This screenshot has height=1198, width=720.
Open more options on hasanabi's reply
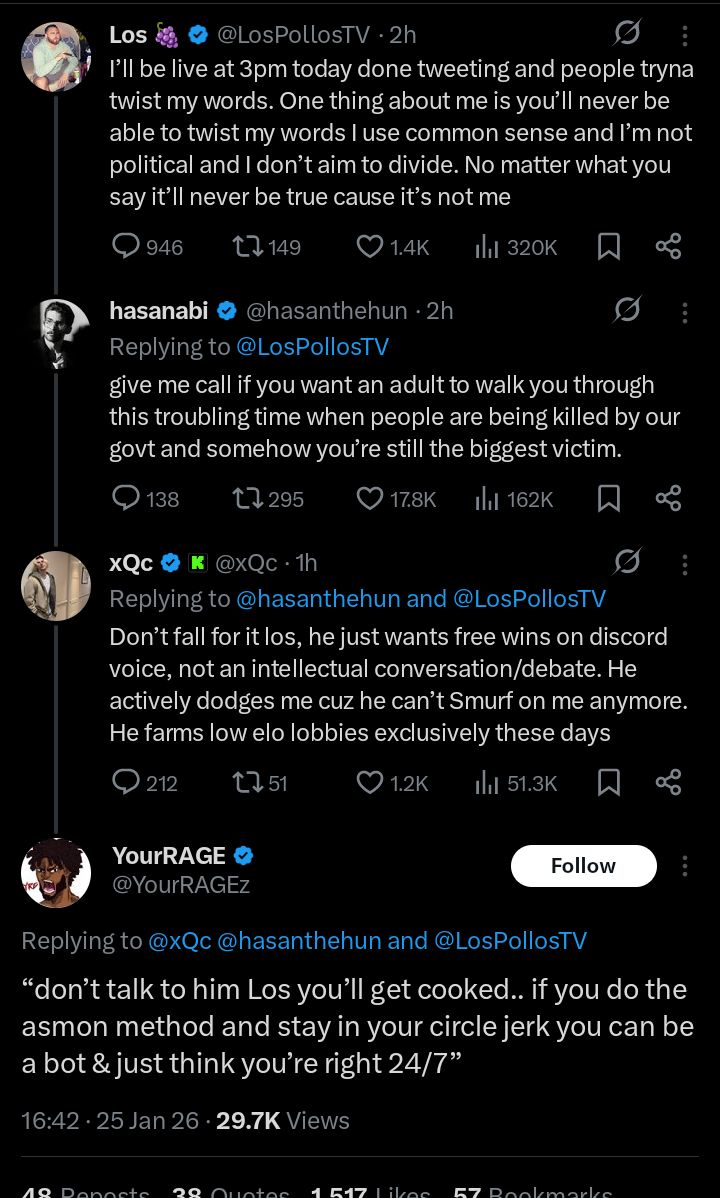point(685,313)
